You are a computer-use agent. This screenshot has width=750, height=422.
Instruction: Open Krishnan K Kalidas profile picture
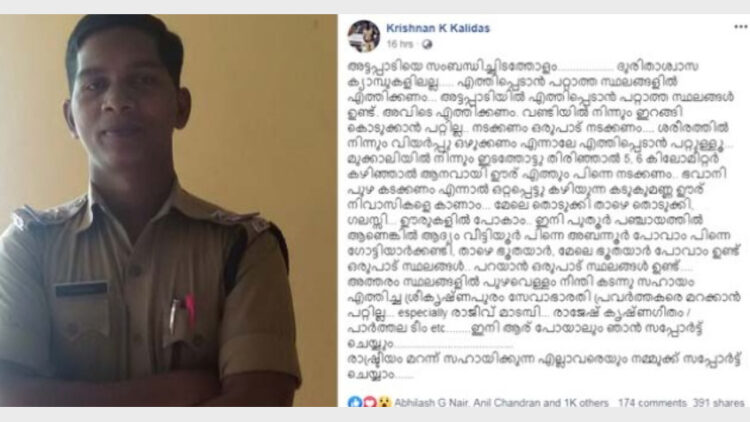tap(364, 36)
